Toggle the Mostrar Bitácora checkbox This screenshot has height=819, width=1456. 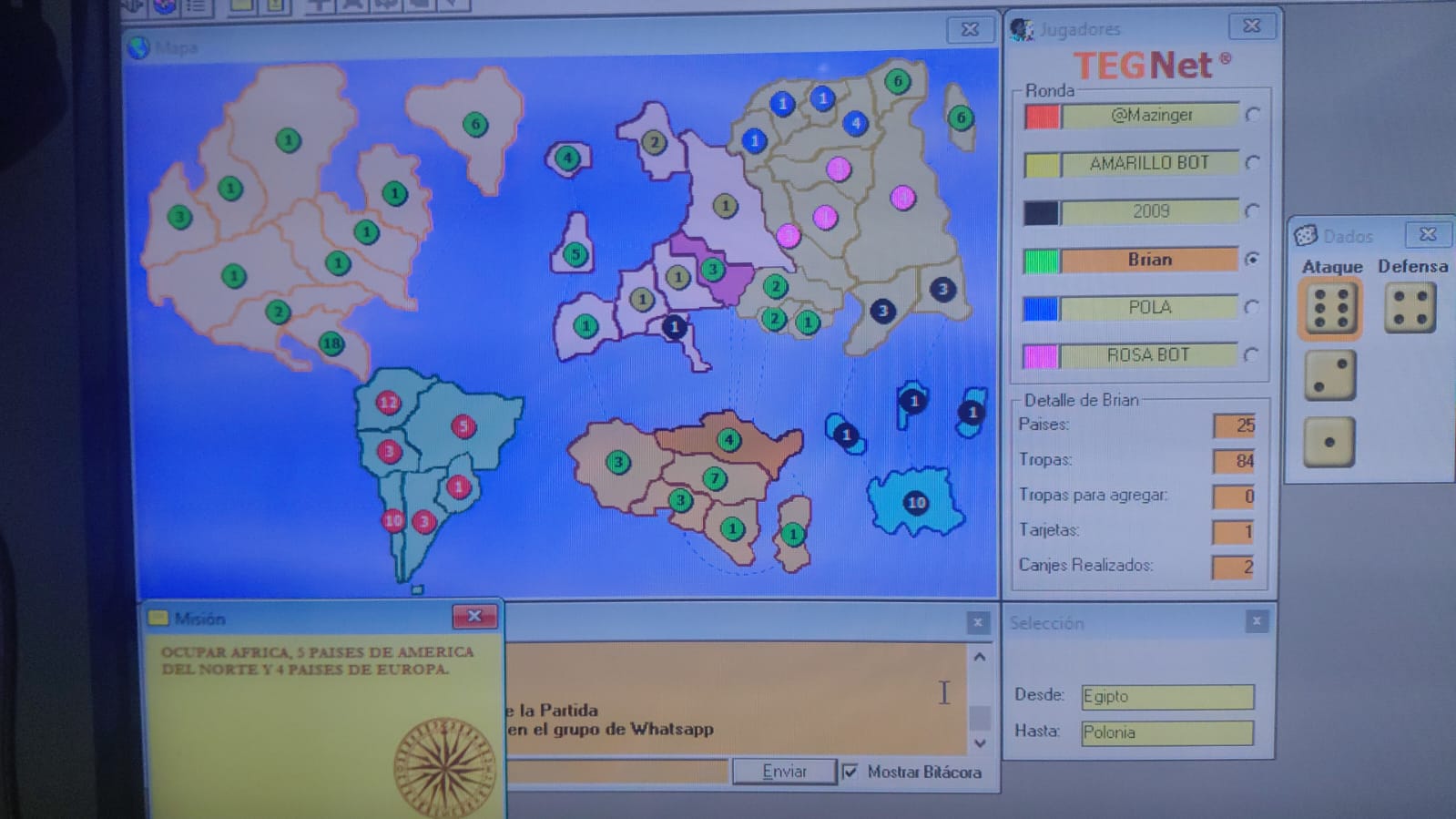click(850, 772)
